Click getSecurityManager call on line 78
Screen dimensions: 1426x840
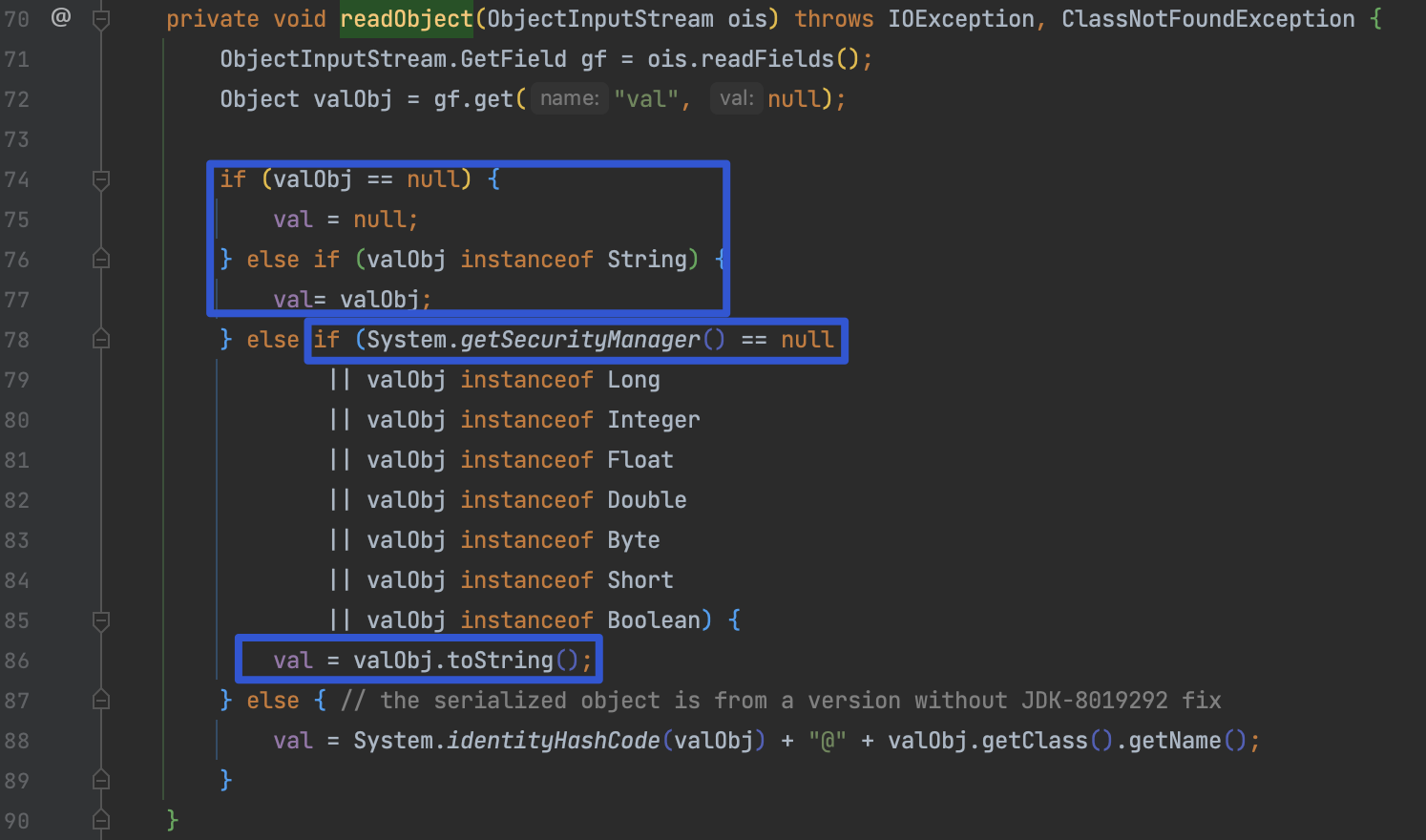(x=580, y=340)
